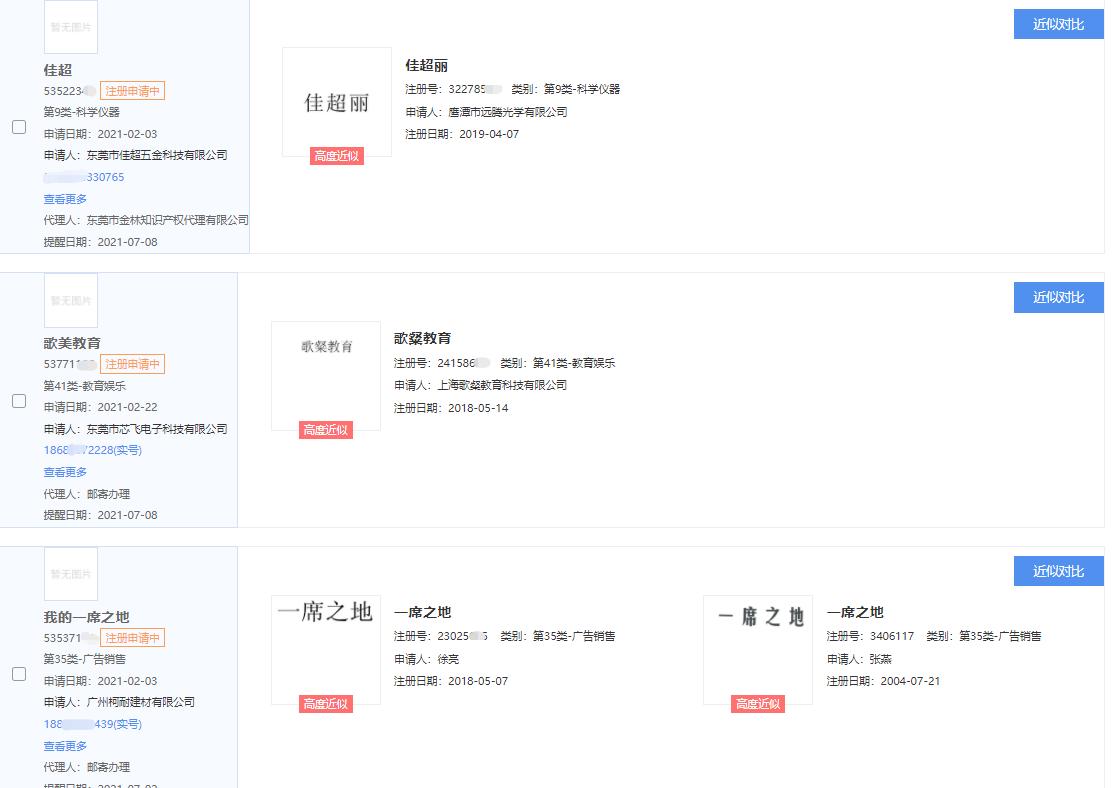Open 近似对比 for the 歌美教育 row
Screen dimensions: 1116x788
point(1058,297)
